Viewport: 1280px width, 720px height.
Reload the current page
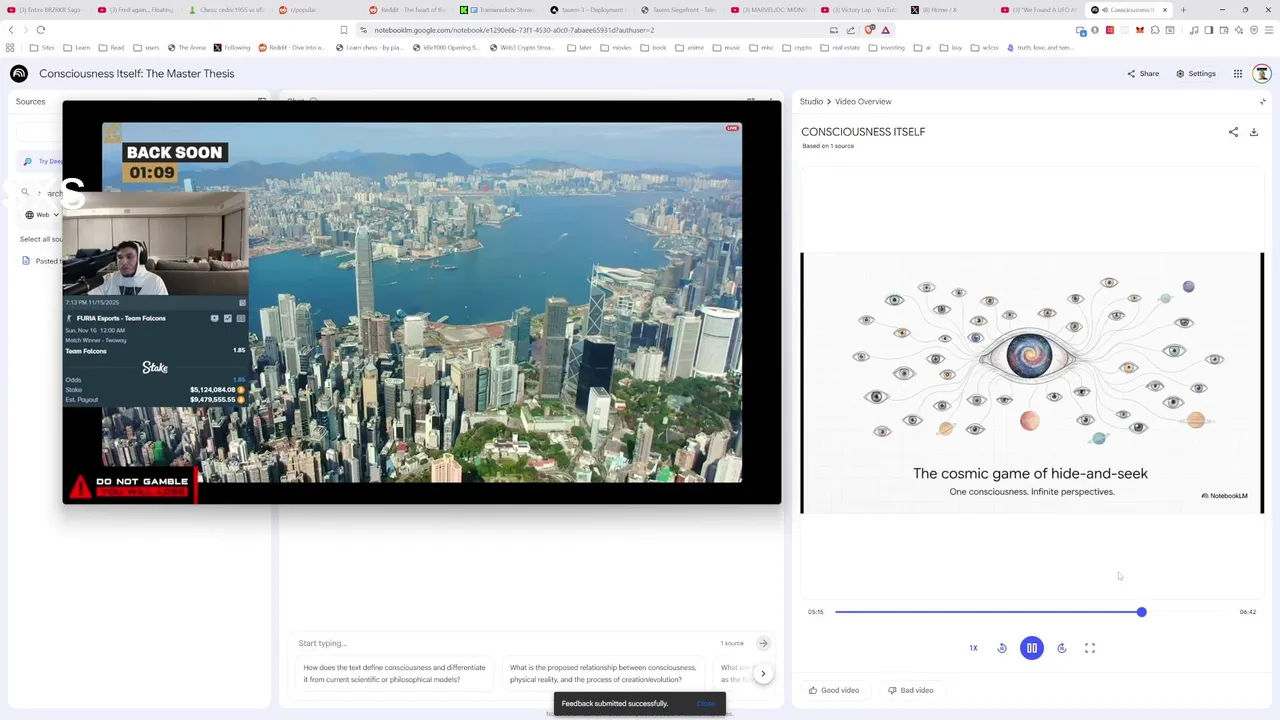pos(40,30)
